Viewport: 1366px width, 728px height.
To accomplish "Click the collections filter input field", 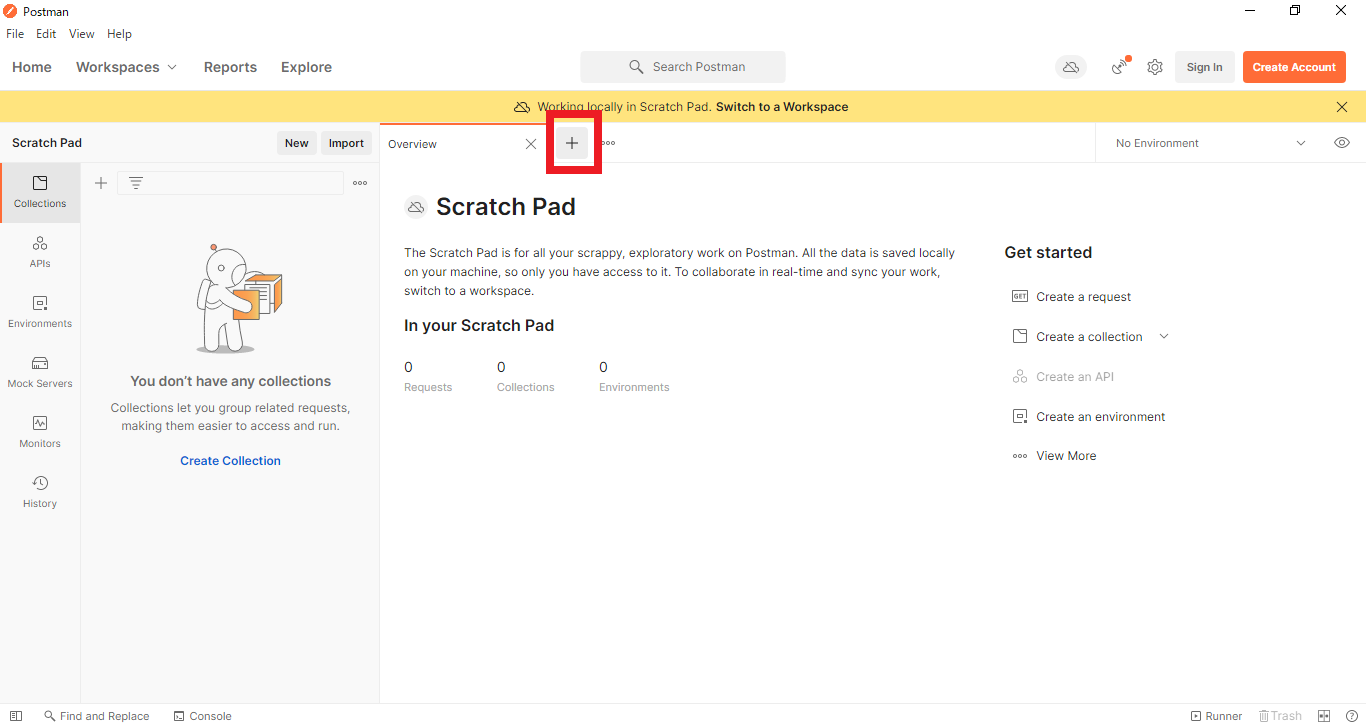I will click(x=230, y=183).
